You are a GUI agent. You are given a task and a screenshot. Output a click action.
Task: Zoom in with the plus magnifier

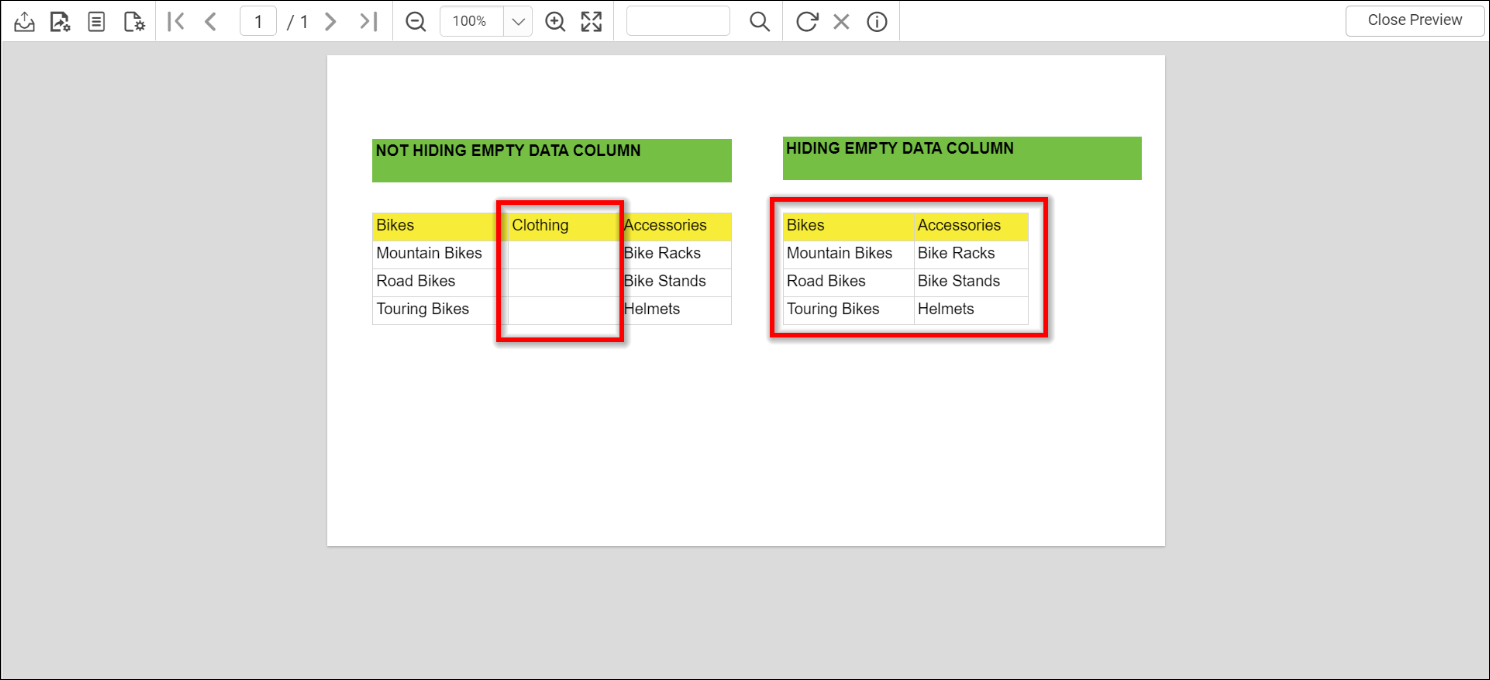coord(555,21)
